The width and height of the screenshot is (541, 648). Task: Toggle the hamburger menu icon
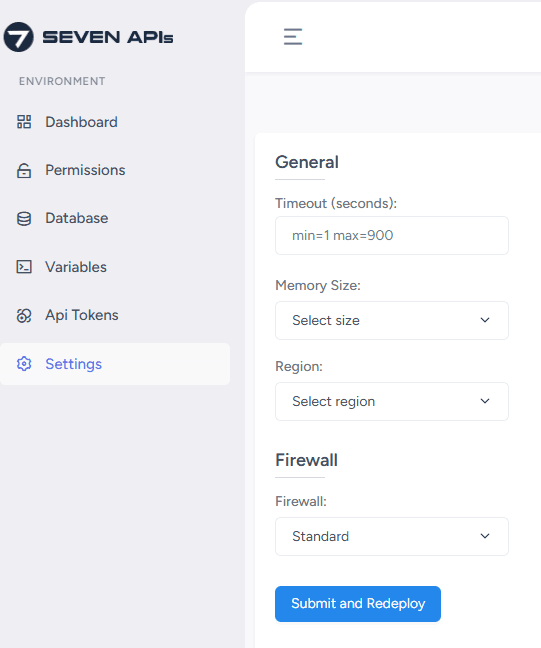293,36
